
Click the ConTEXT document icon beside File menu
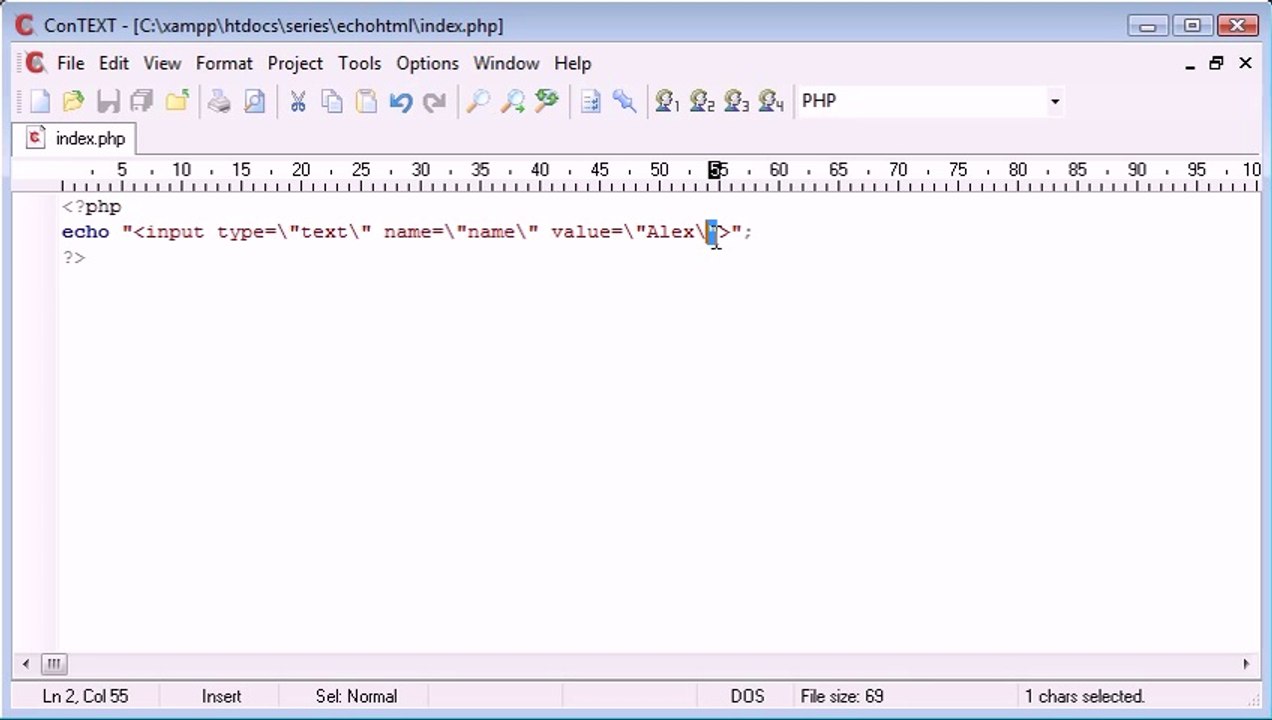tap(35, 63)
